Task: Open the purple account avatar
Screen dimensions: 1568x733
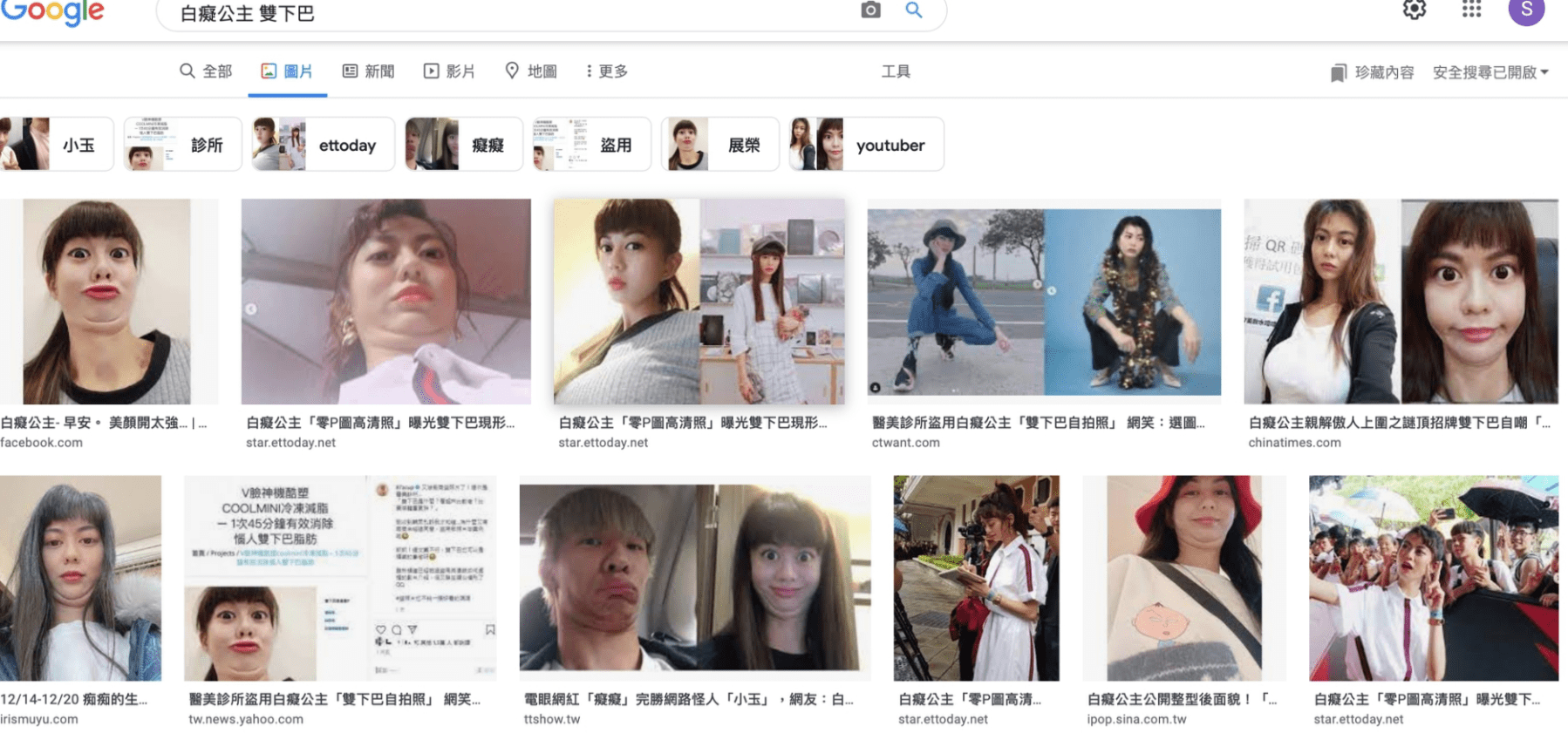Action: [x=1525, y=10]
